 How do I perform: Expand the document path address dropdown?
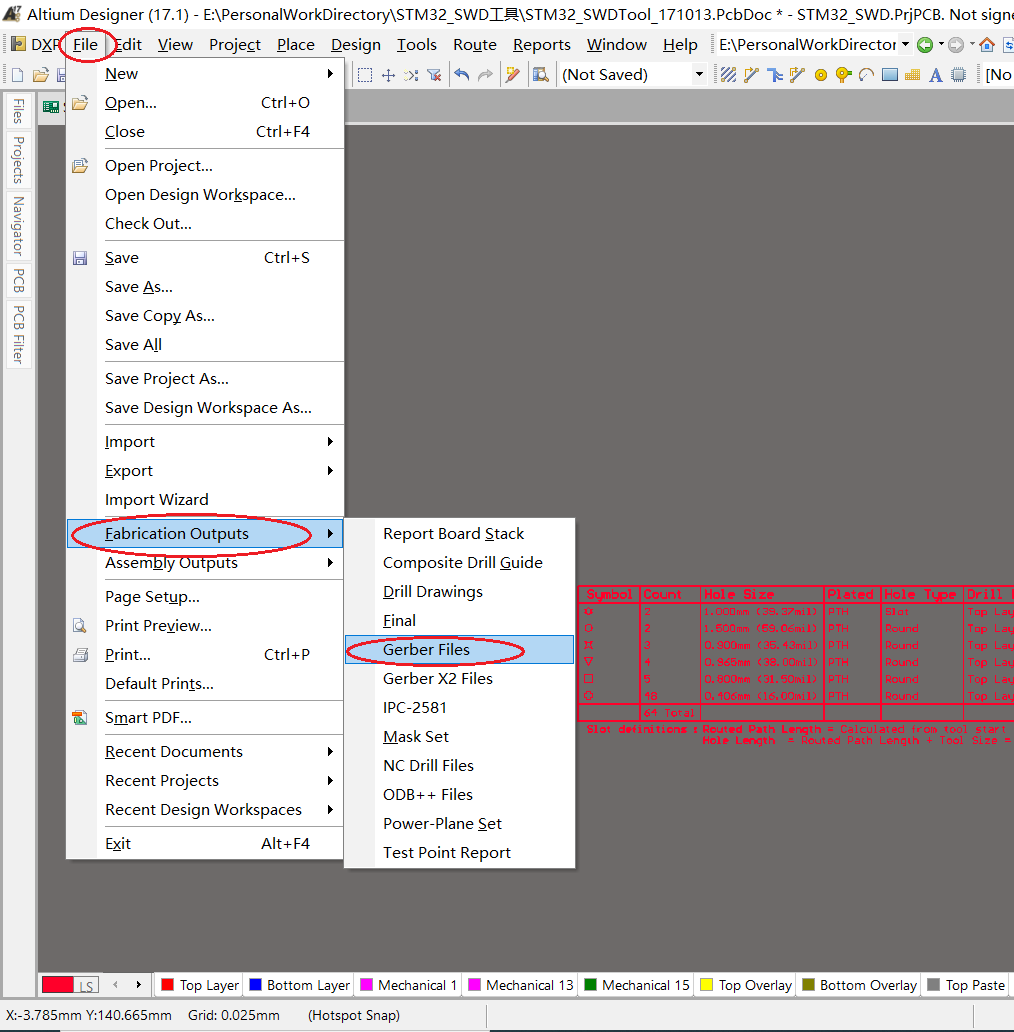pos(905,45)
